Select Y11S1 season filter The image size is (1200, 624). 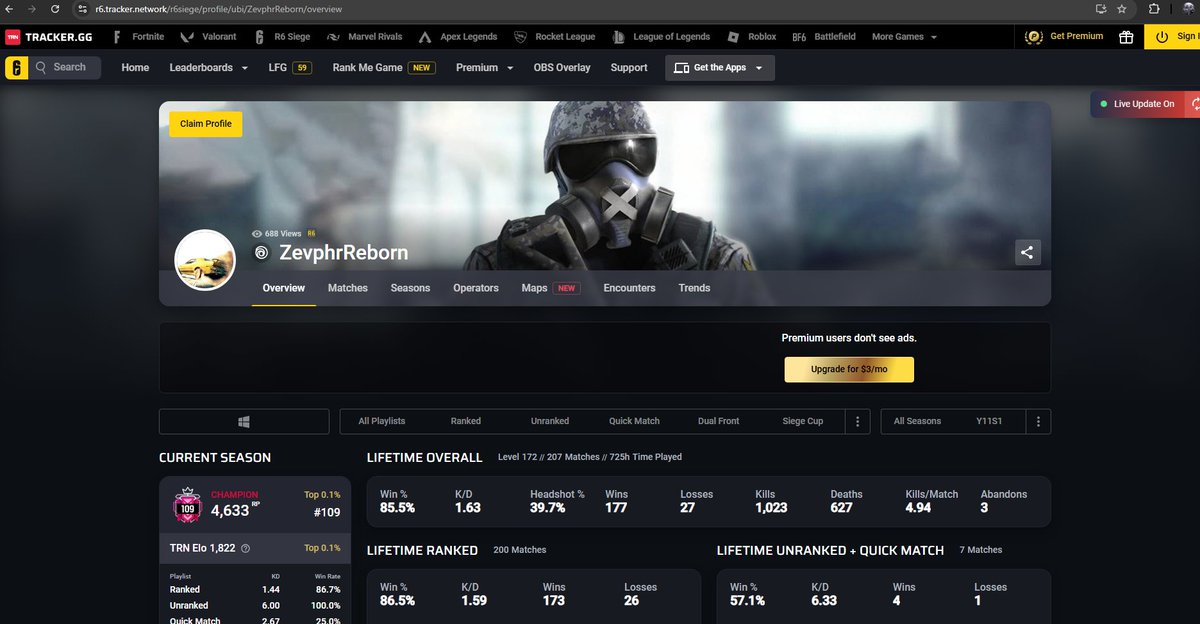[x=989, y=421]
